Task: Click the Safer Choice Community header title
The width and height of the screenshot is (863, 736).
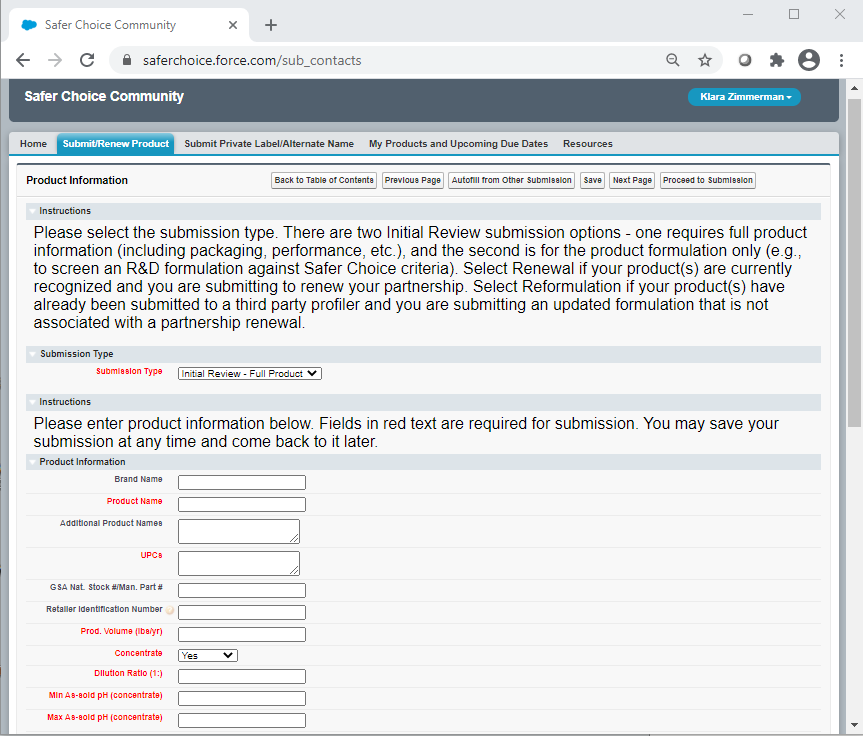Action: click(104, 96)
